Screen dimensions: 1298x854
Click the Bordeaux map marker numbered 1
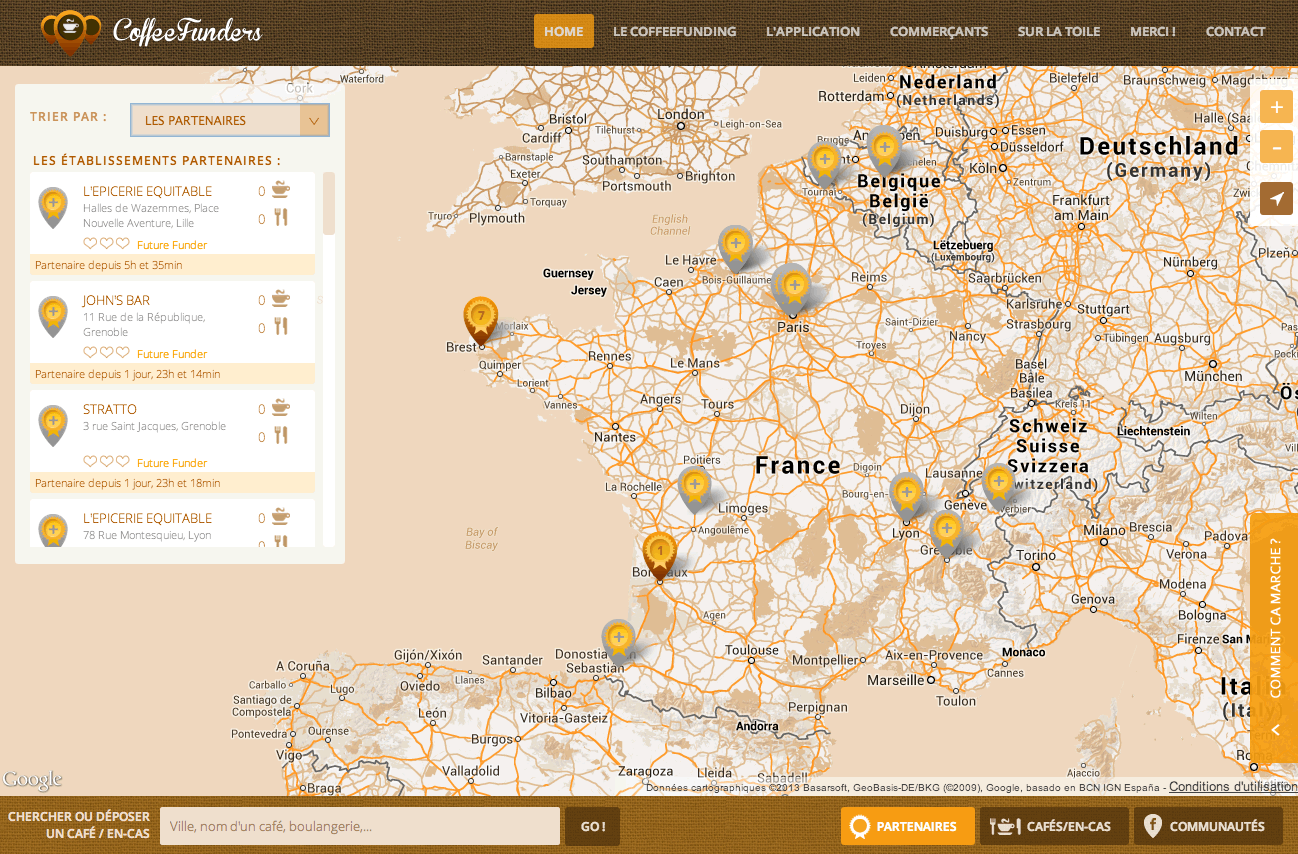[x=659, y=555]
